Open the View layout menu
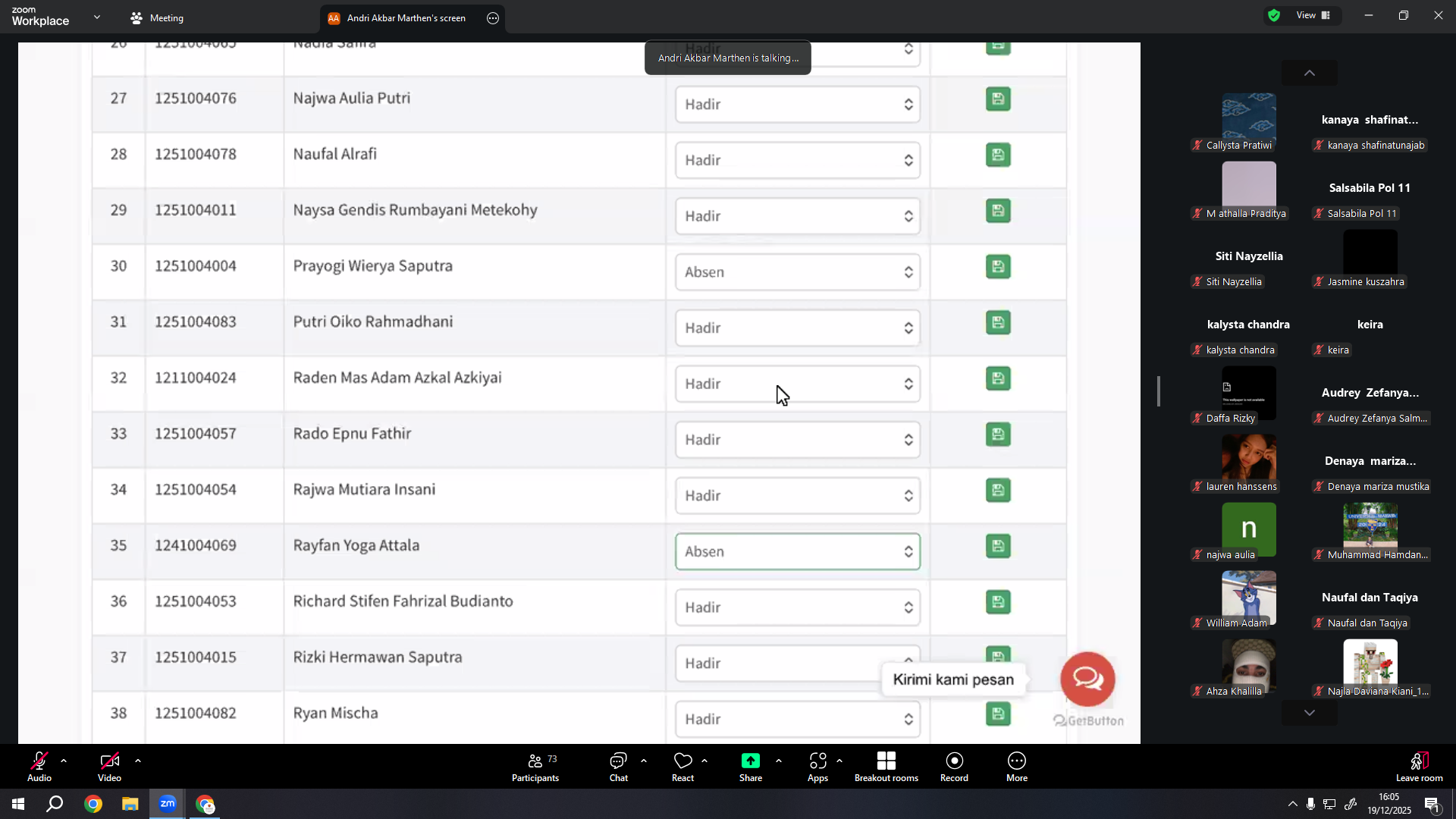The width and height of the screenshot is (1456, 819). click(x=1313, y=15)
